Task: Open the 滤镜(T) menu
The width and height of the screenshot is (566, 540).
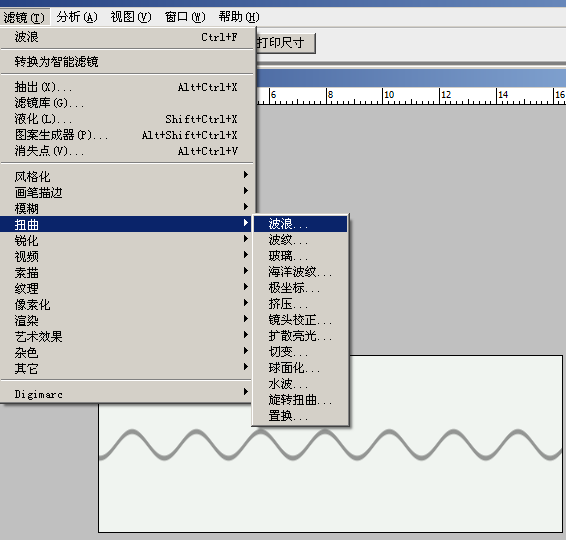Action: [25, 17]
